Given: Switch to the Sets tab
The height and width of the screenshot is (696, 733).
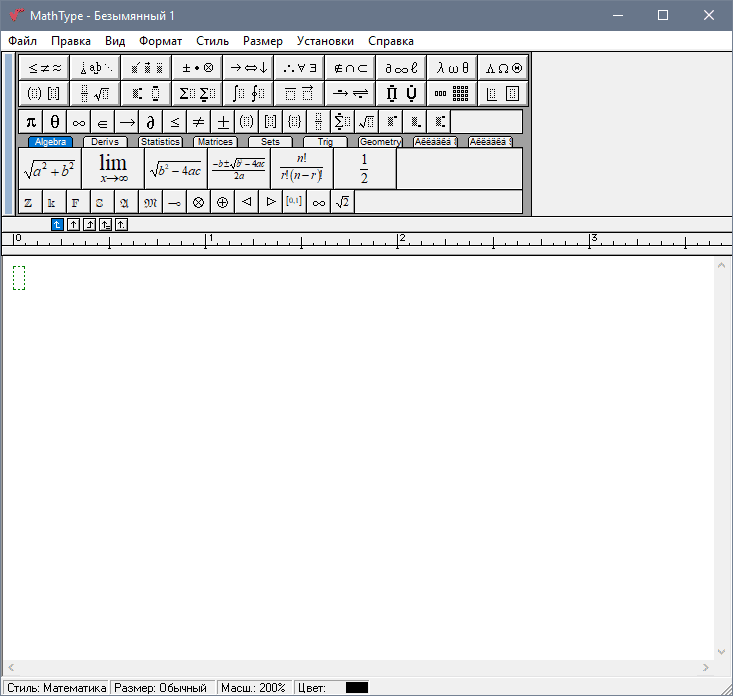Looking at the screenshot, I should point(270,142).
